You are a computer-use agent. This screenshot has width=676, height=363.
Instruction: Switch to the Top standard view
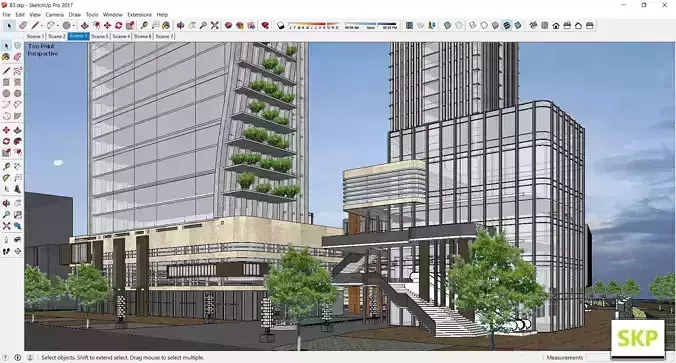545,25
